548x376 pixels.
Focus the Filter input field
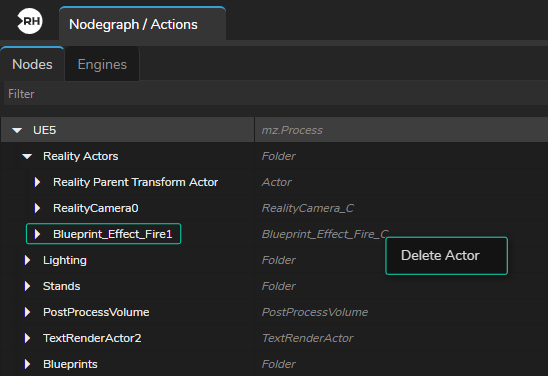[276, 94]
